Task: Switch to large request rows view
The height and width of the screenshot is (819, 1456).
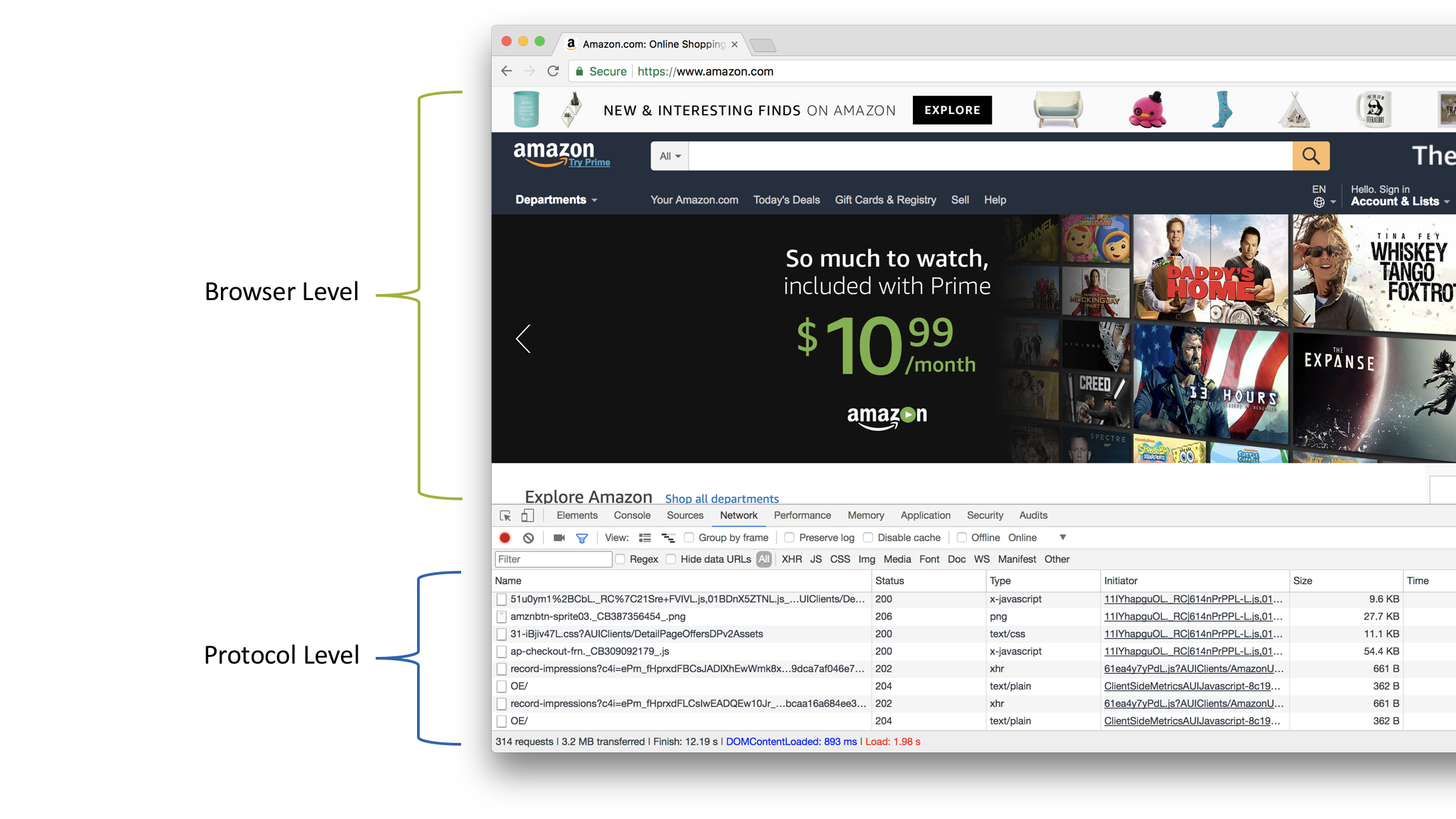Action: (x=645, y=538)
